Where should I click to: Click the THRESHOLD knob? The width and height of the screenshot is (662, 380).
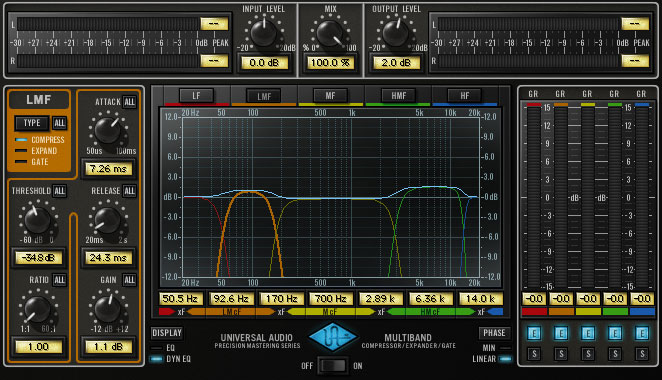click(37, 220)
